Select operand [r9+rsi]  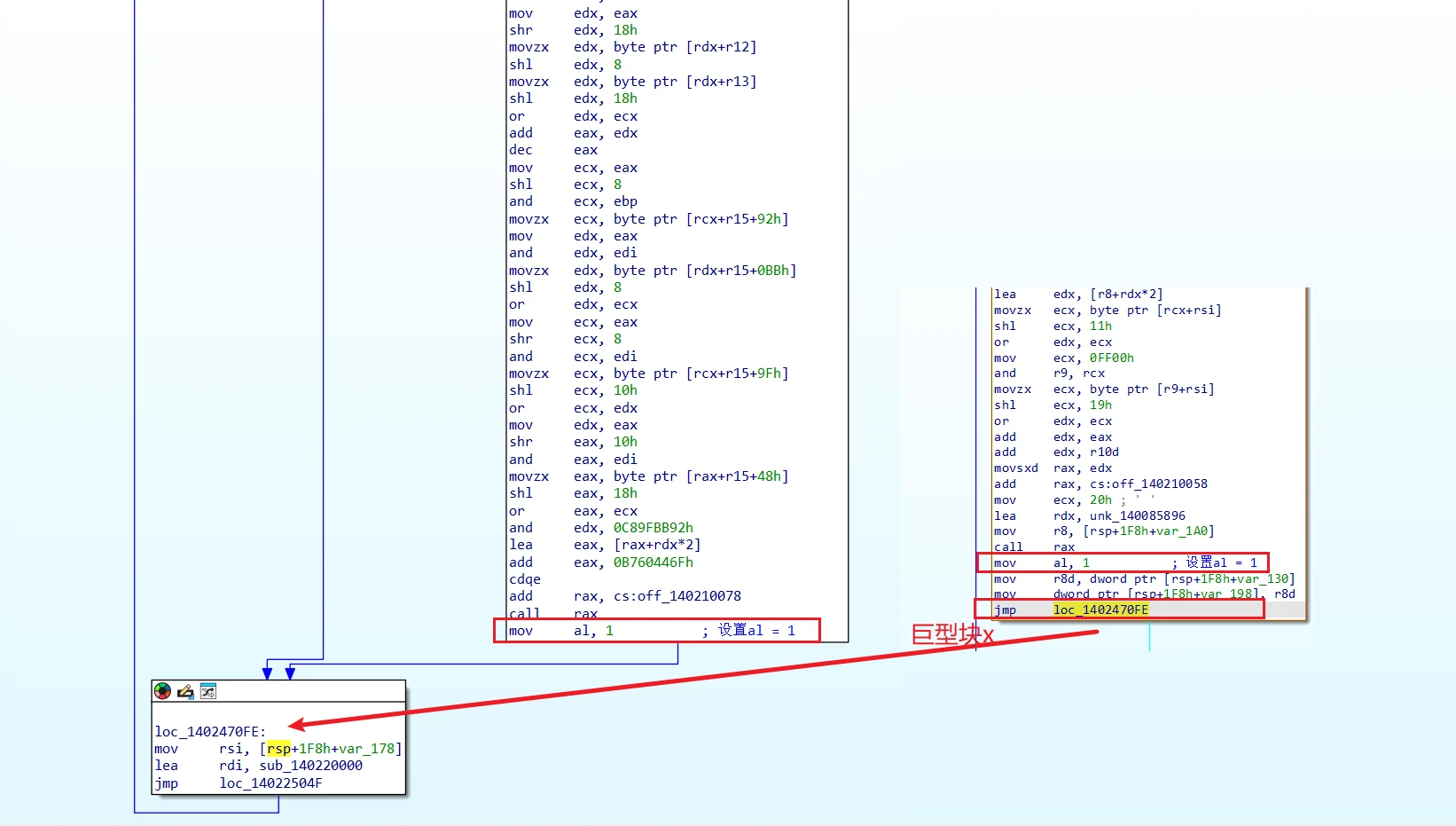(1185, 389)
